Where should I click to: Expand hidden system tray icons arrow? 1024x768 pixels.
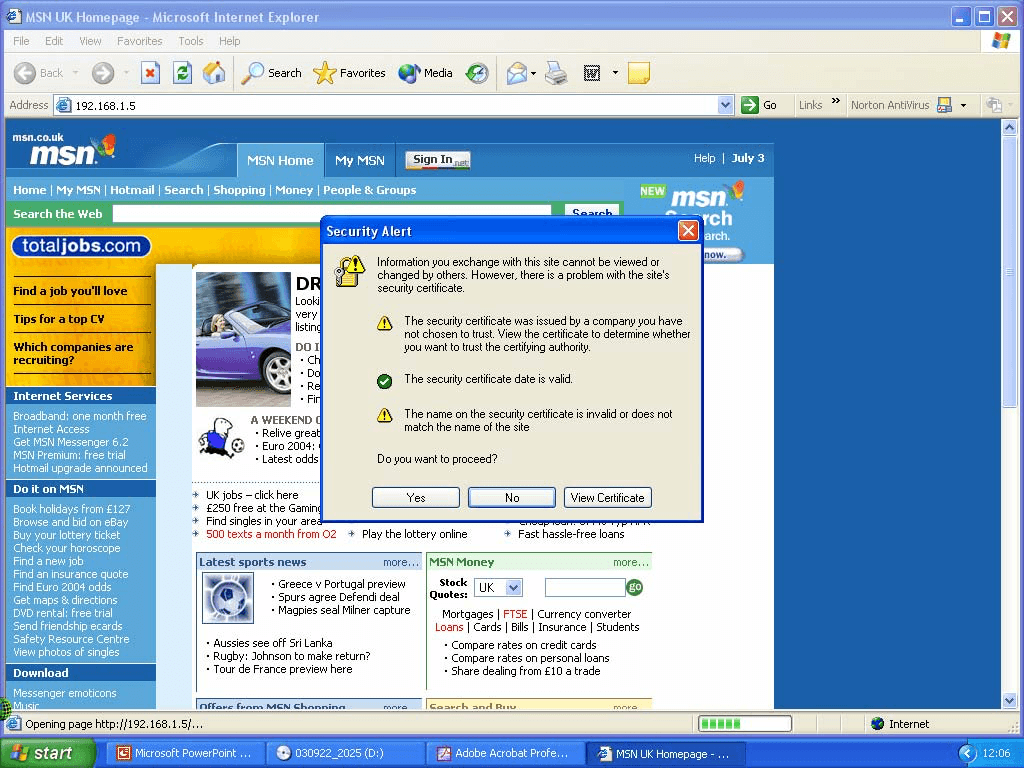968,754
